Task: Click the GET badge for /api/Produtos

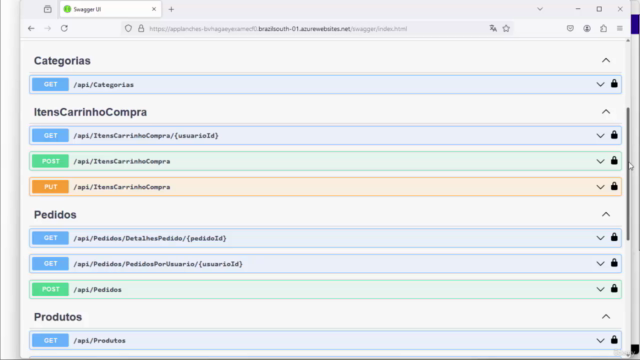Action: pyautogui.click(x=51, y=340)
